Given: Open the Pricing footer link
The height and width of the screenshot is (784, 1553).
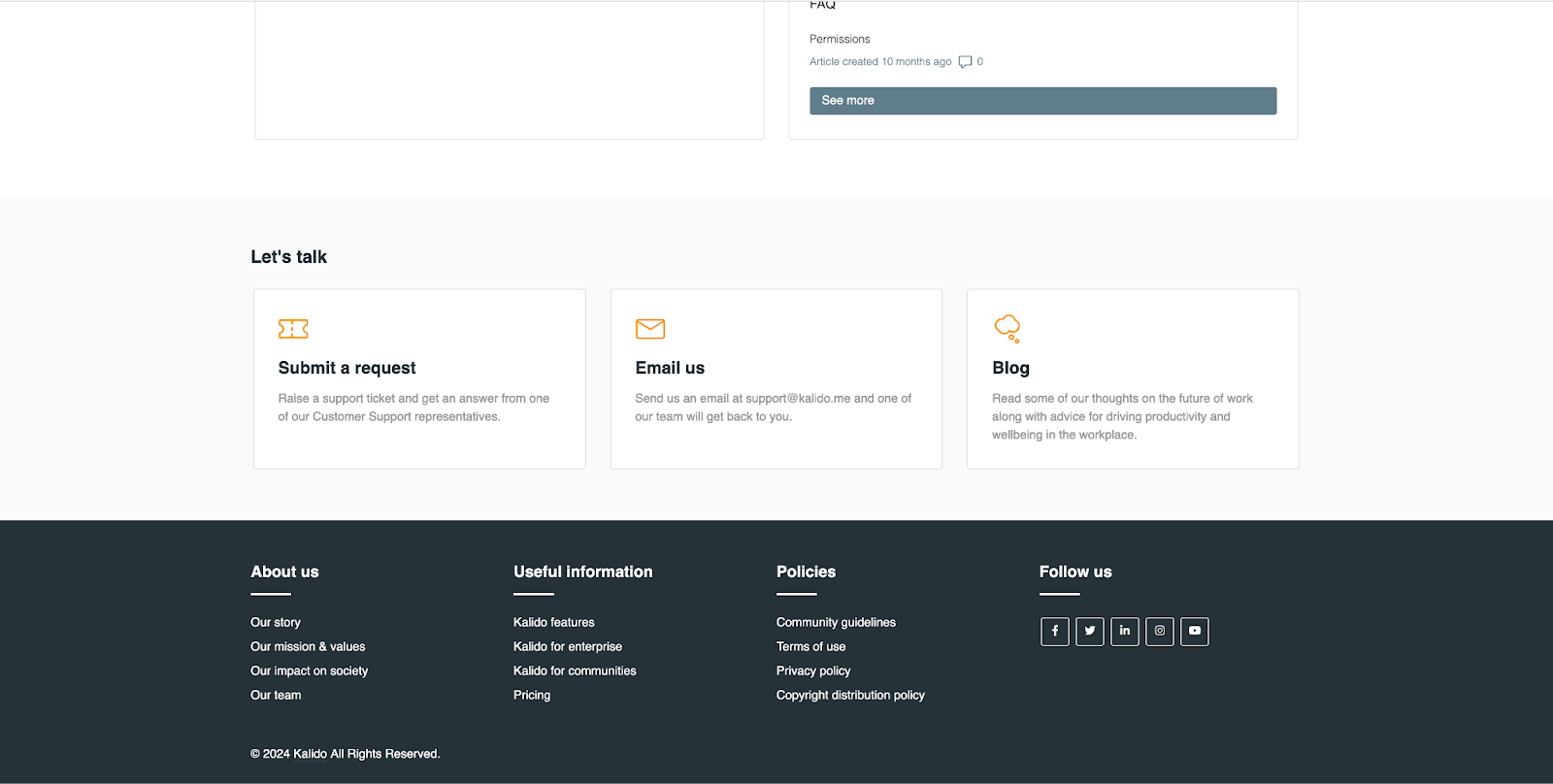Looking at the screenshot, I should tap(532, 696).
